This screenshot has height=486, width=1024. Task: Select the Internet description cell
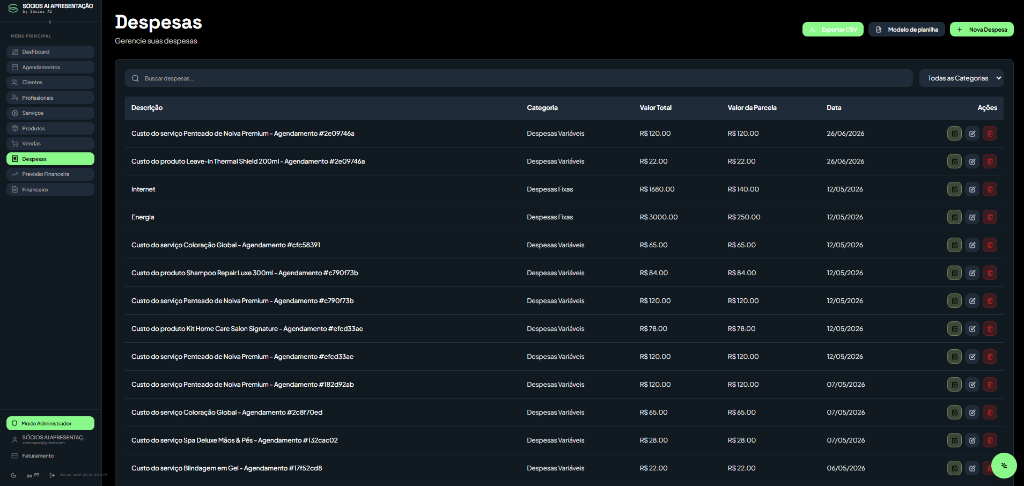tap(143, 189)
